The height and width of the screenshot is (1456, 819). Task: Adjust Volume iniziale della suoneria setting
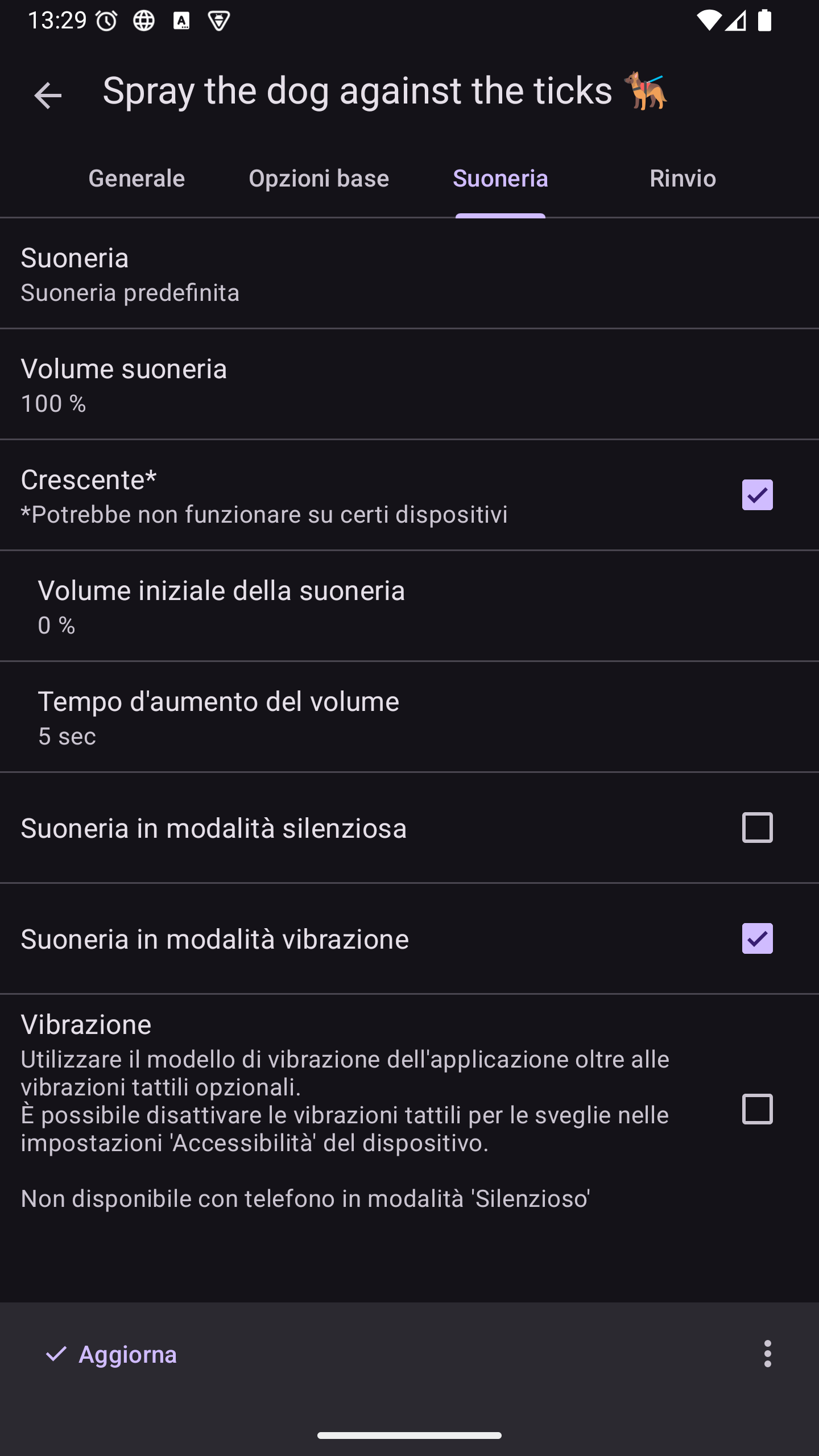click(x=409, y=607)
